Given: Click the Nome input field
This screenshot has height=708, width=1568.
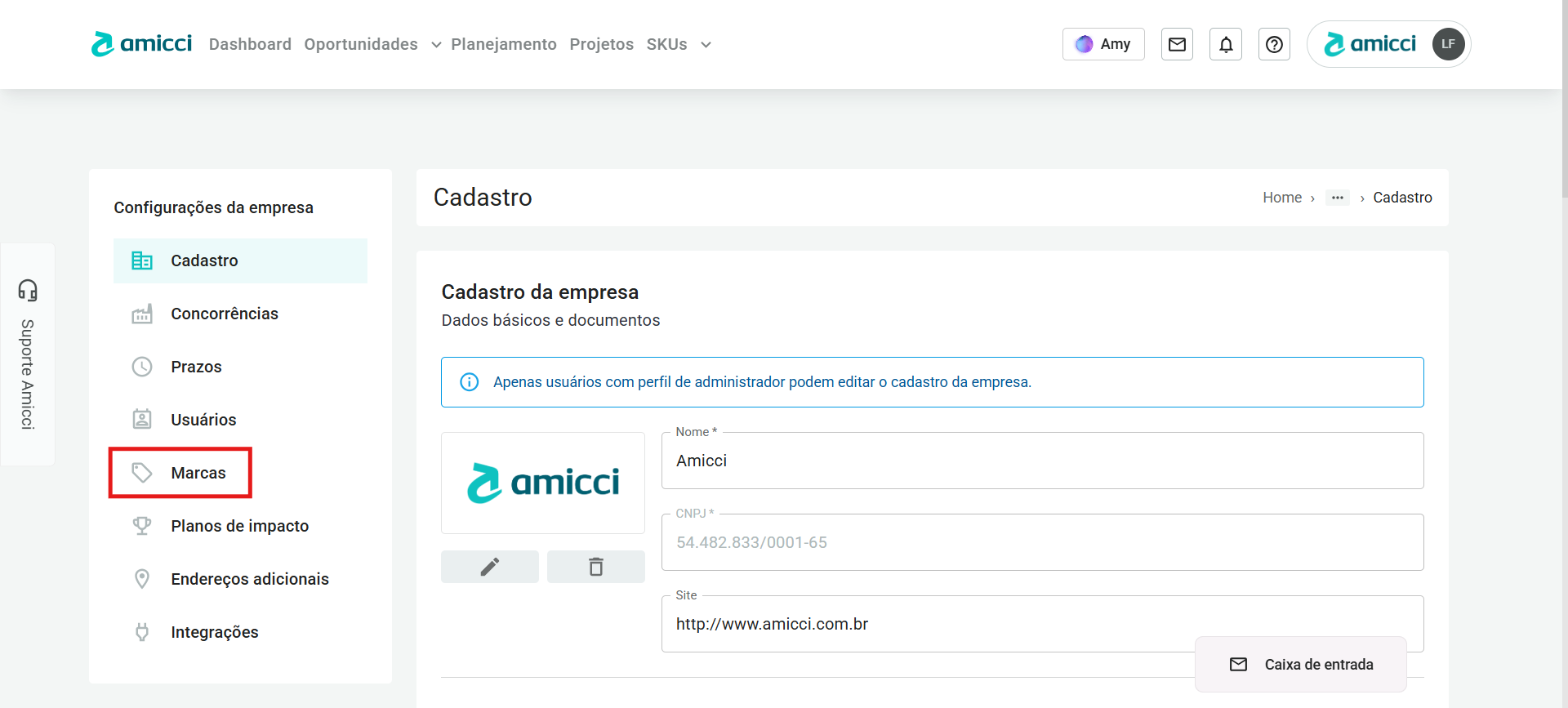Looking at the screenshot, I should (1042, 461).
